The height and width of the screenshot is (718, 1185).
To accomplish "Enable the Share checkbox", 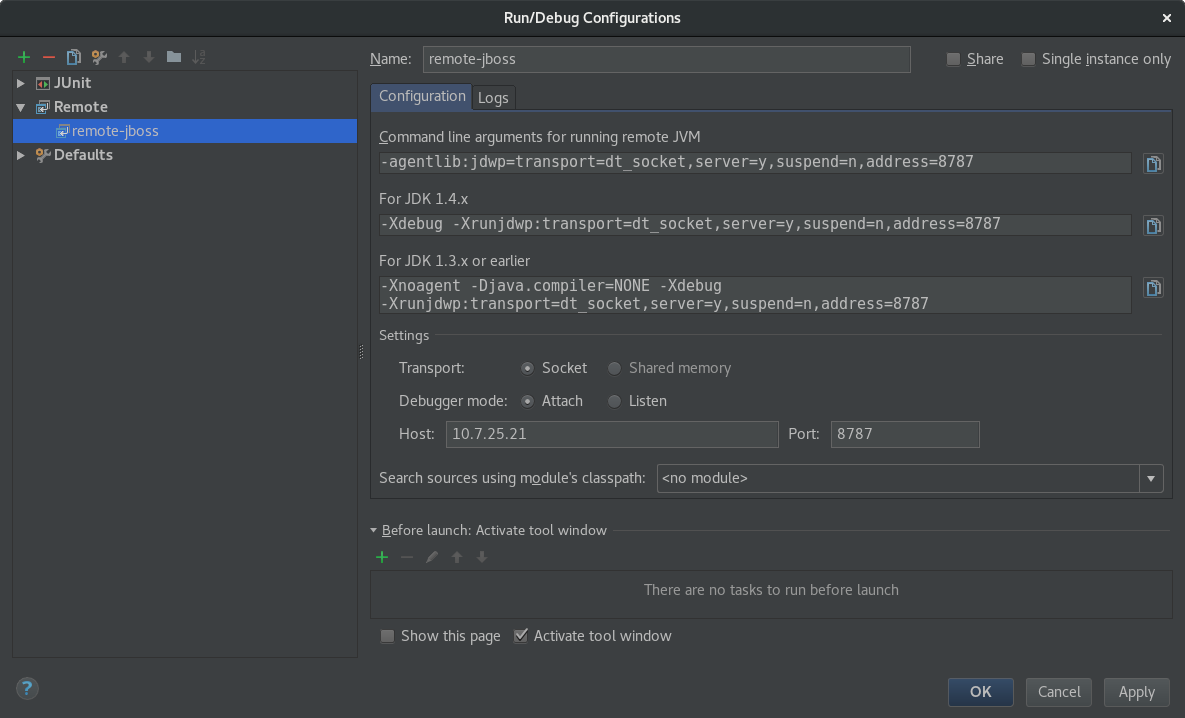I will click(x=952, y=59).
